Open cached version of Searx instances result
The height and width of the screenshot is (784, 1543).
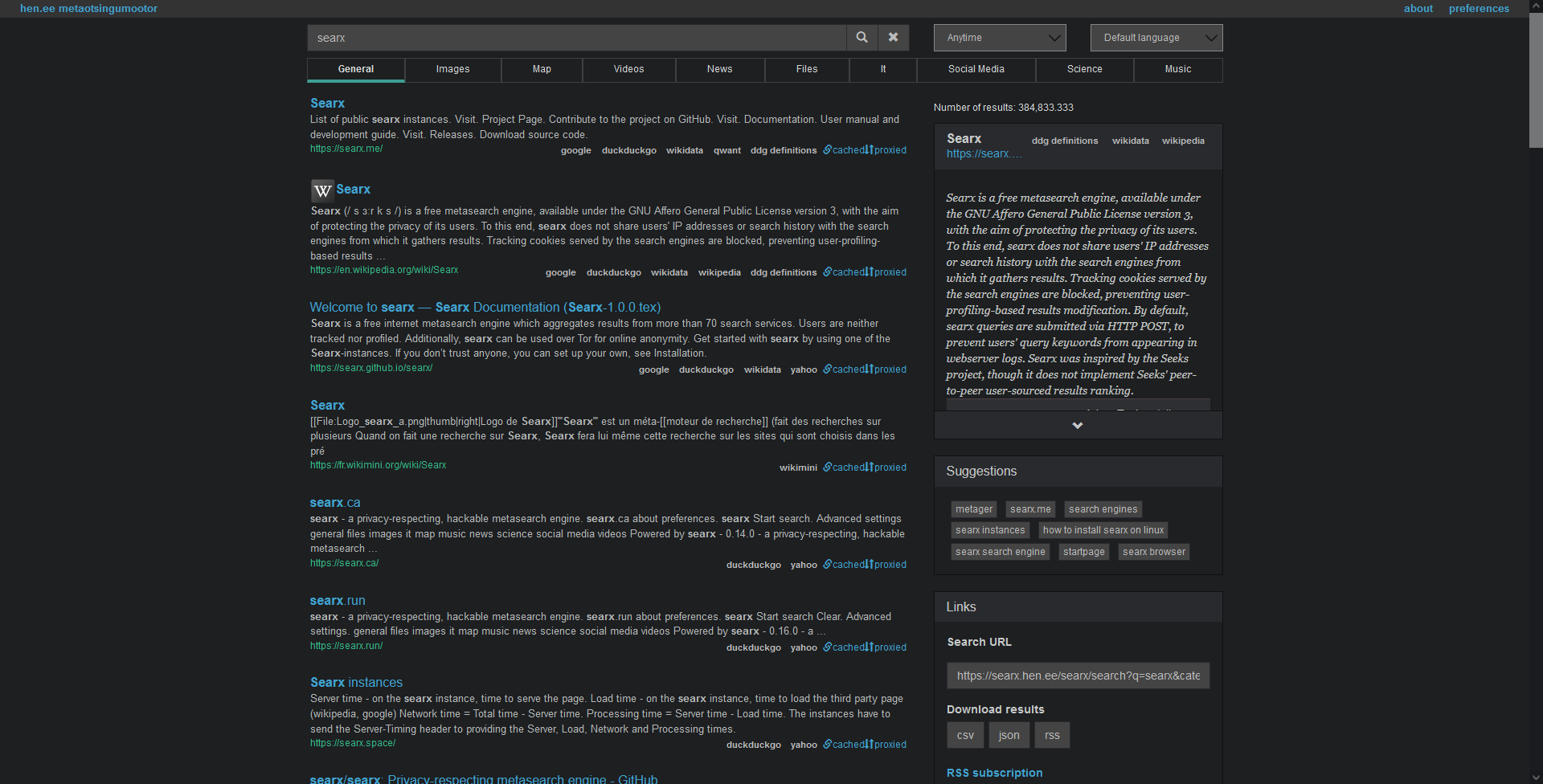click(x=848, y=745)
